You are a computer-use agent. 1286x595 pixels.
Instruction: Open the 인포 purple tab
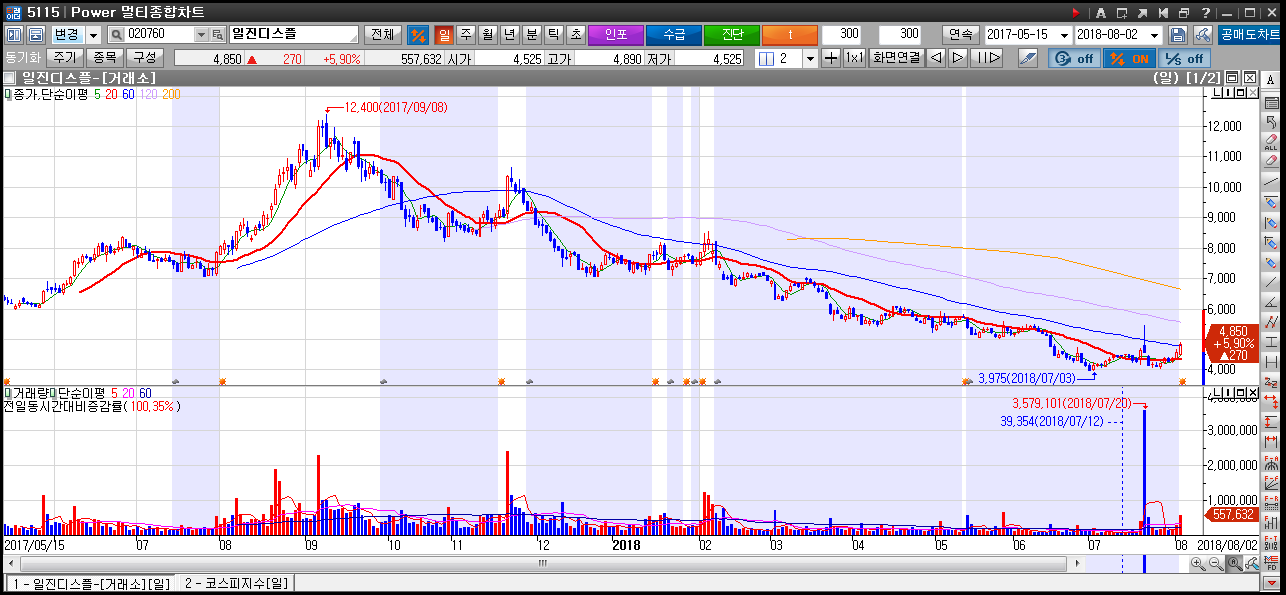pyautogui.click(x=616, y=34)
